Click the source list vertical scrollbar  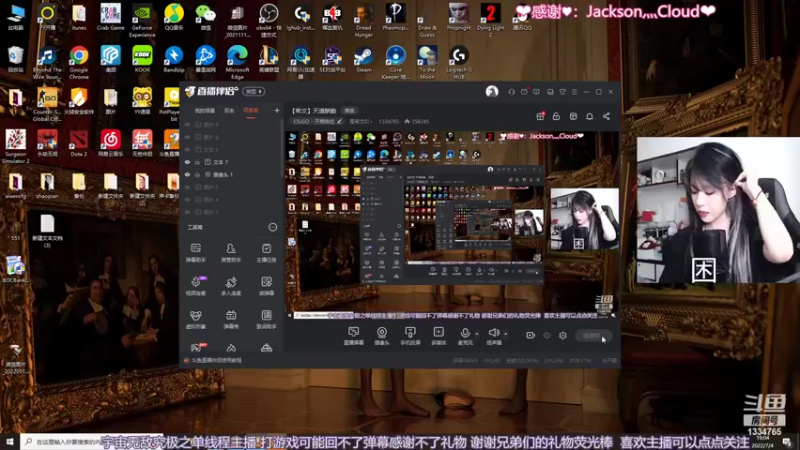[x=282, y=148]
